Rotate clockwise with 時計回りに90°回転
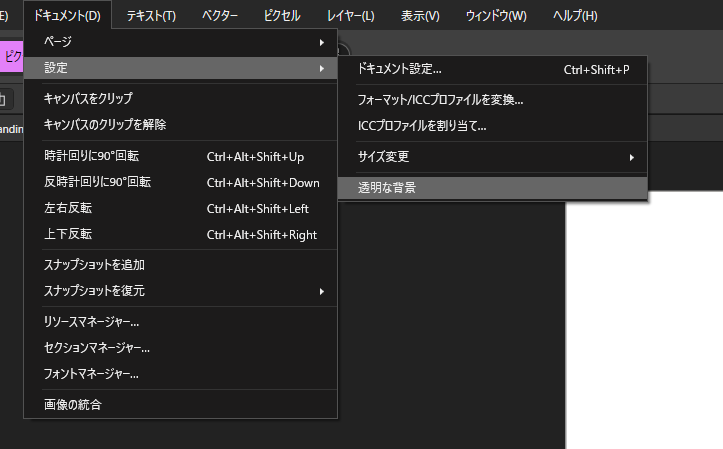The width and height of the screenshot is (723, 449). click(91, 156)
